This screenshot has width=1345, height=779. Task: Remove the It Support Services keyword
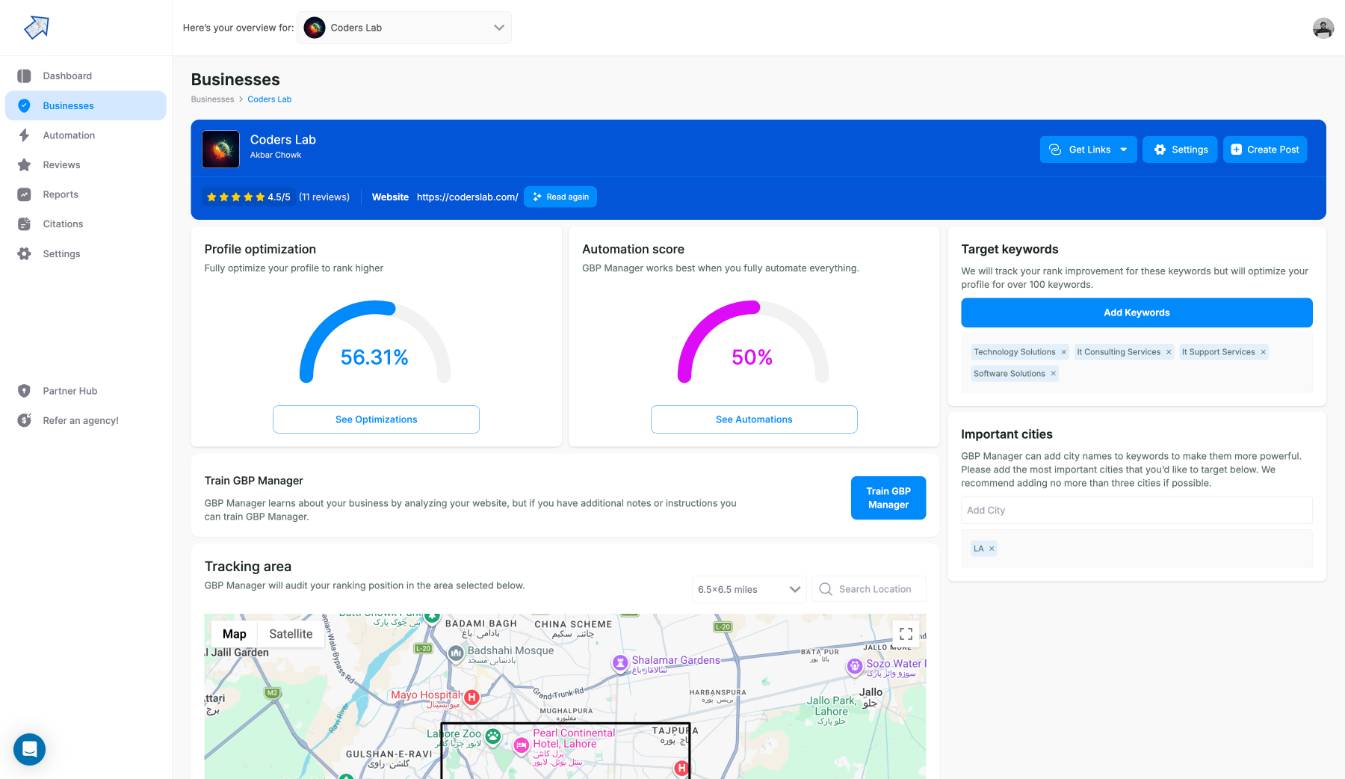pos(1263,352)
